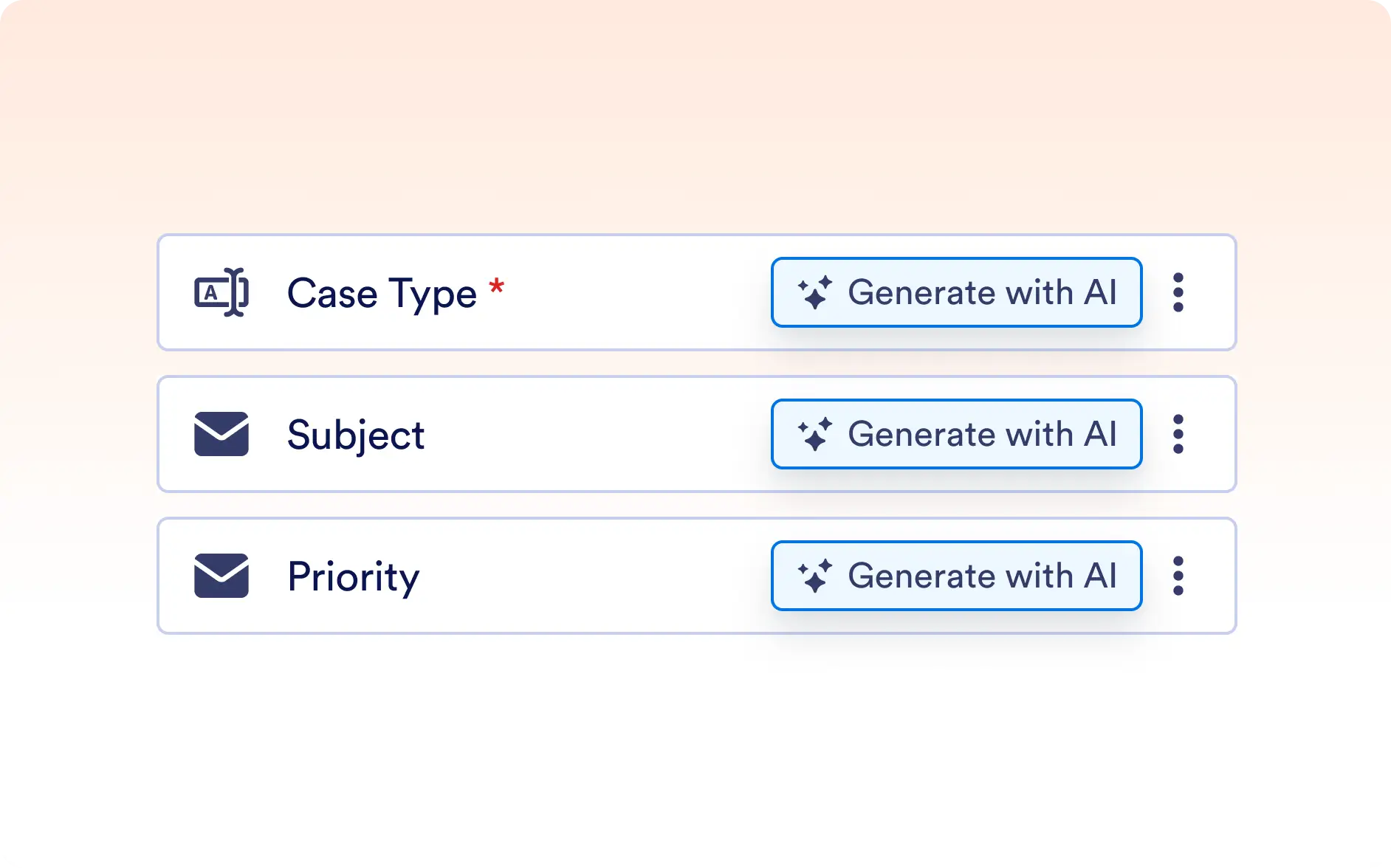
Task: Click the sparkle icon in the Subject row
Action: pyautogui.click(x=815, y=435)
